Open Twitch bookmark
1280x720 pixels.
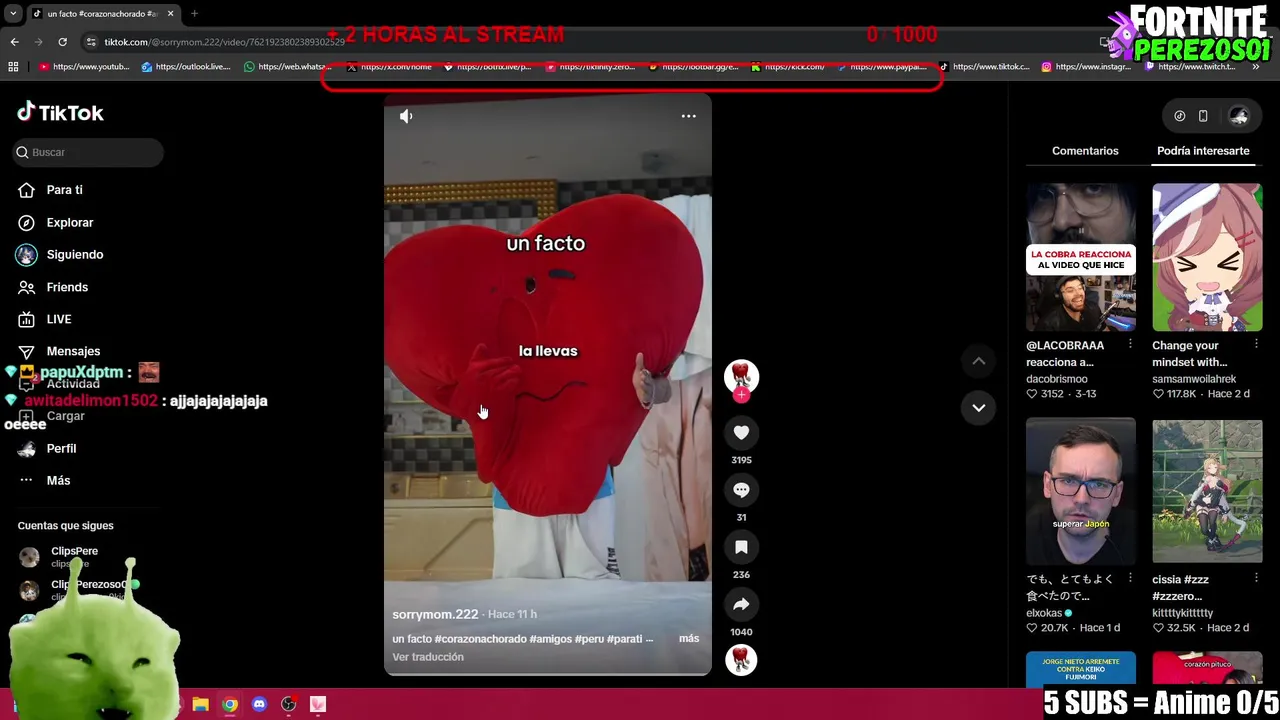(1189, 67)
